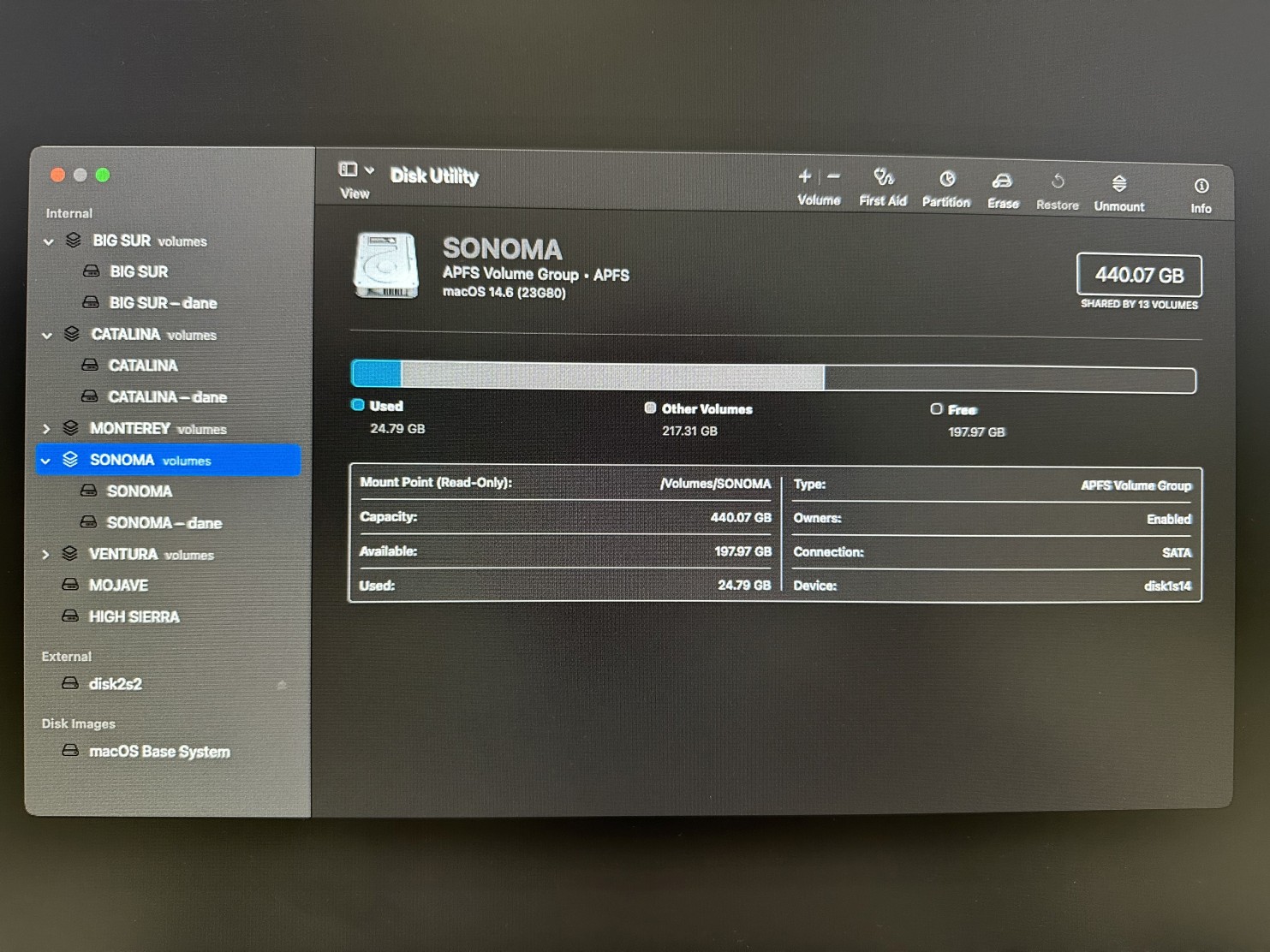Eject disk2s2 with the eject icon
The image size is (1270, 952).
[x=282, y=684]
